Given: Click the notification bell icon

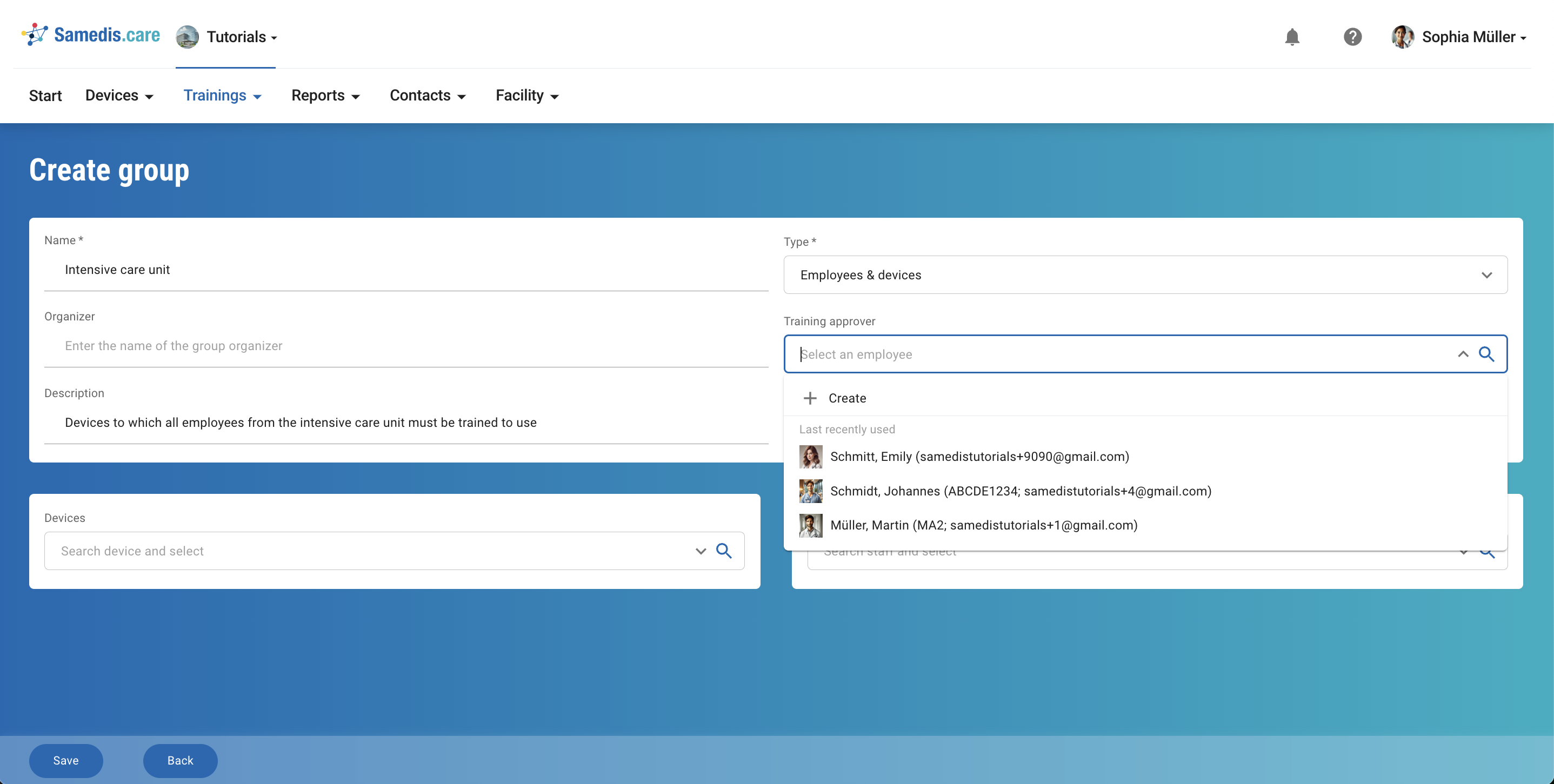Looking at the screenshot, I should pos(1292,37).
